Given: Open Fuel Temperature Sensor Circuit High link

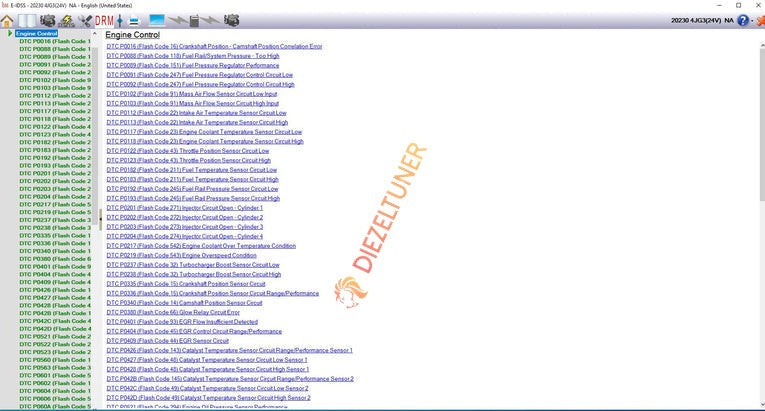Looking at the screenshot, I should click(x=192, y=180).
